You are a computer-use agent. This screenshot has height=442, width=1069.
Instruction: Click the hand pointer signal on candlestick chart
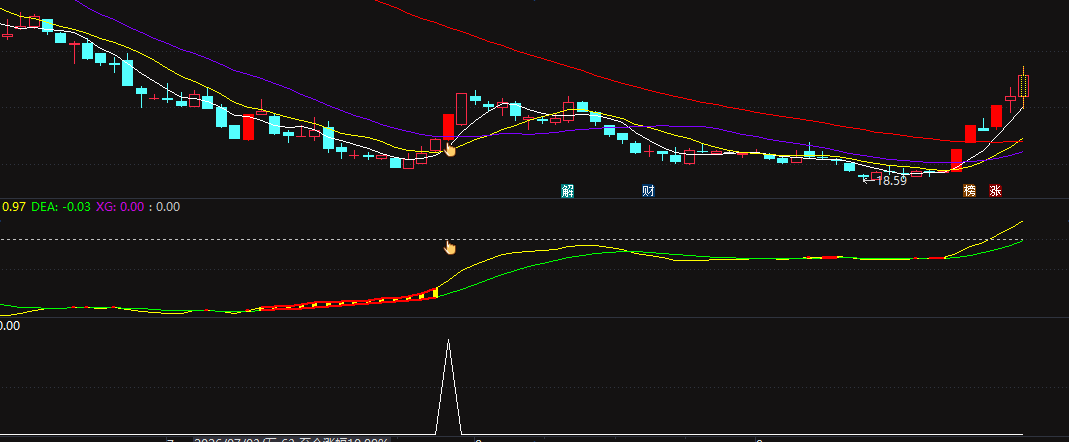click(450, 149)
